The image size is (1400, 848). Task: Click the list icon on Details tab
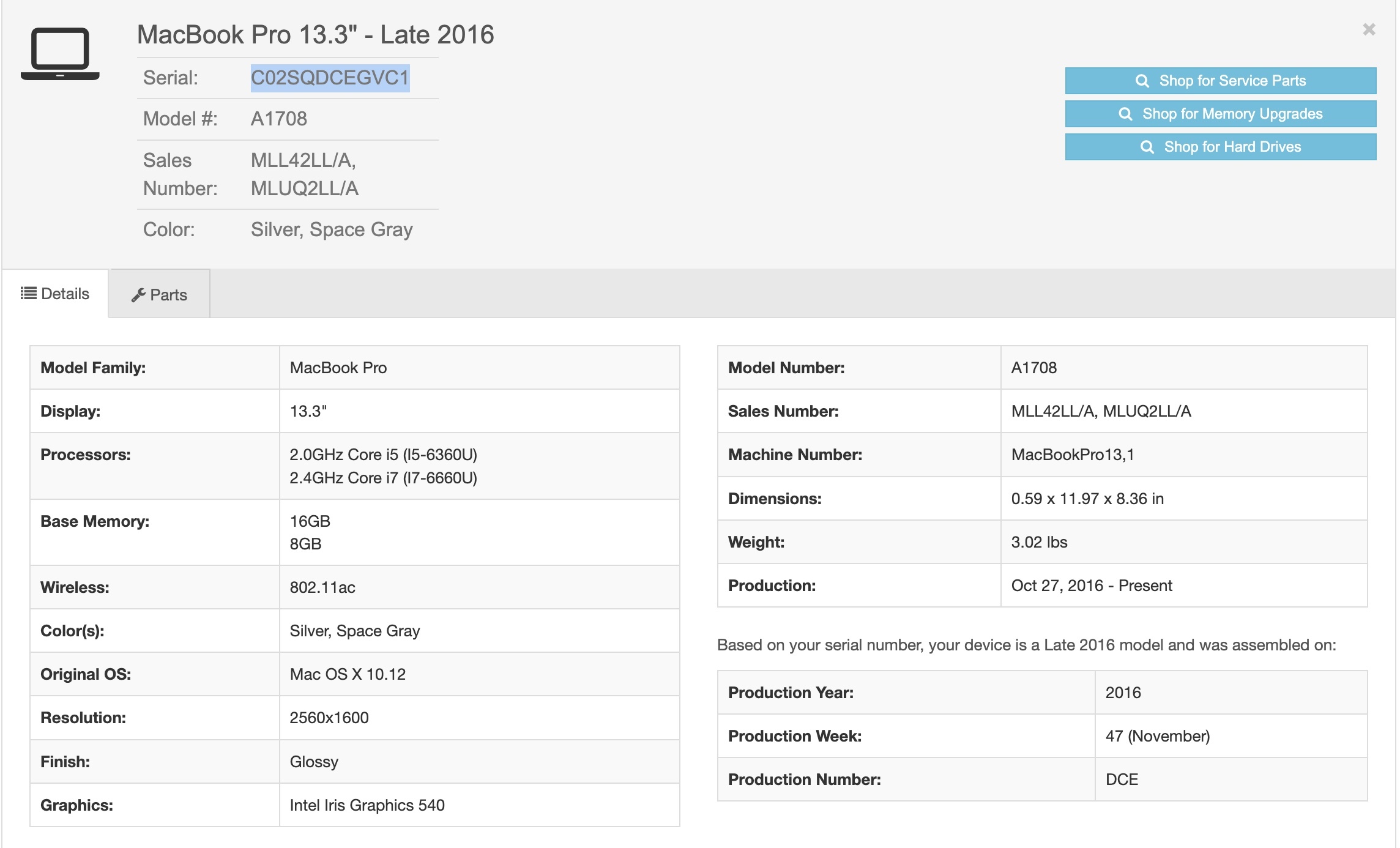pos(28,293)
